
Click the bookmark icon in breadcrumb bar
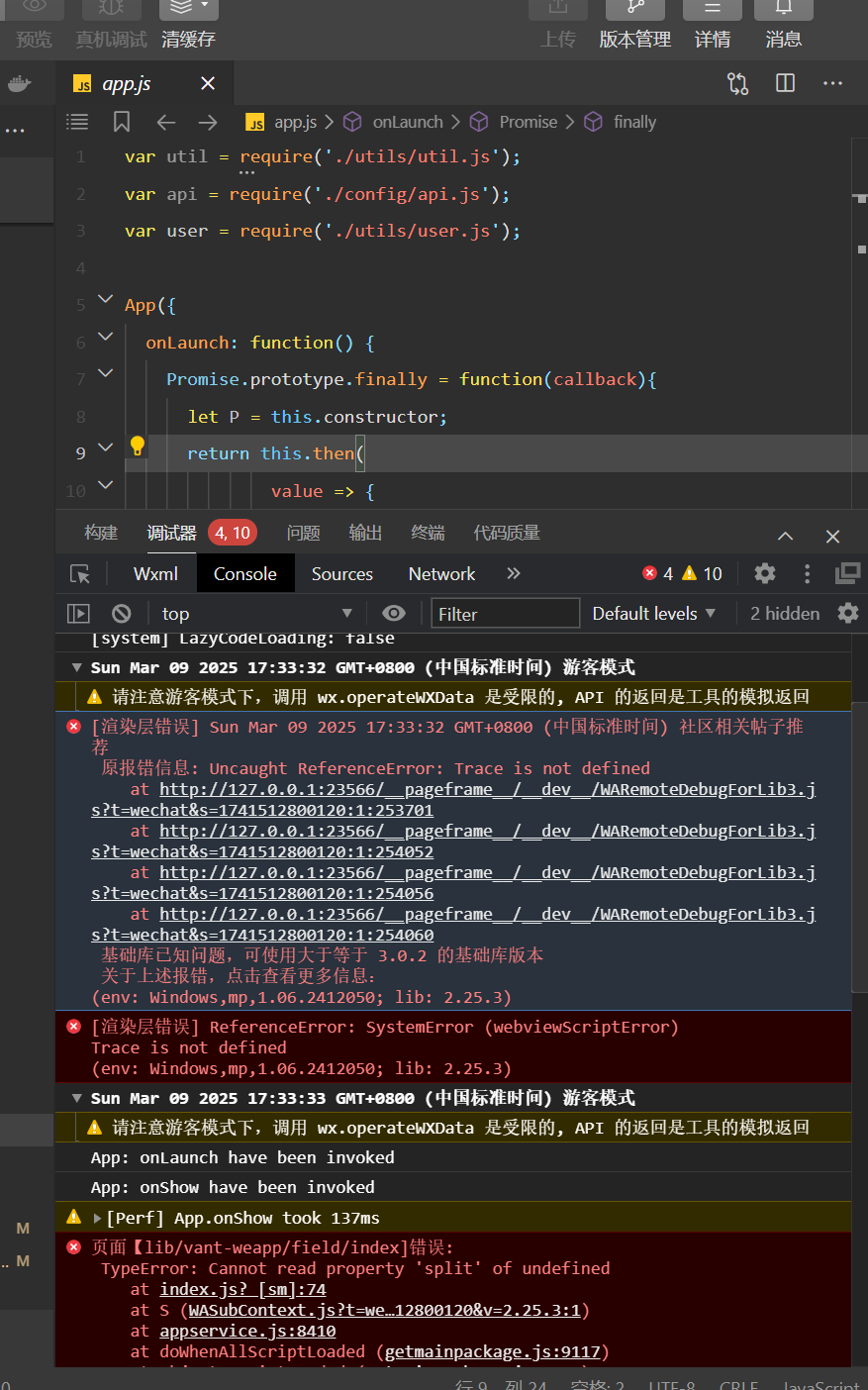[x=122, y=122]
